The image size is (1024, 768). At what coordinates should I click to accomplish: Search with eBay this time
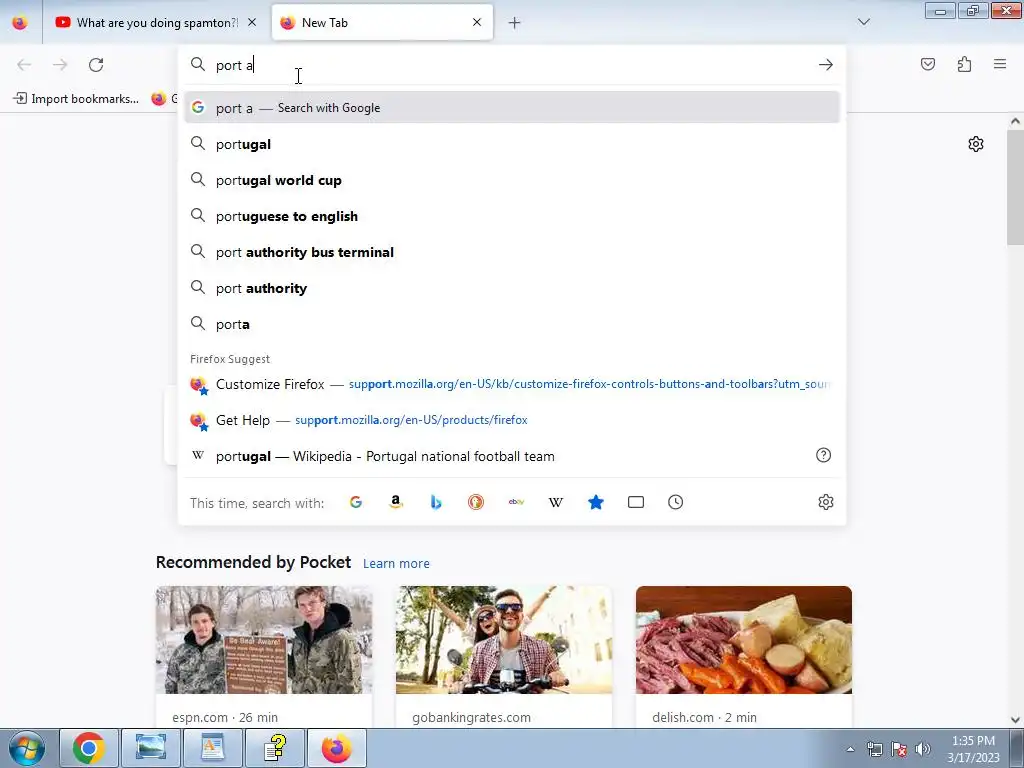(516, 502)
